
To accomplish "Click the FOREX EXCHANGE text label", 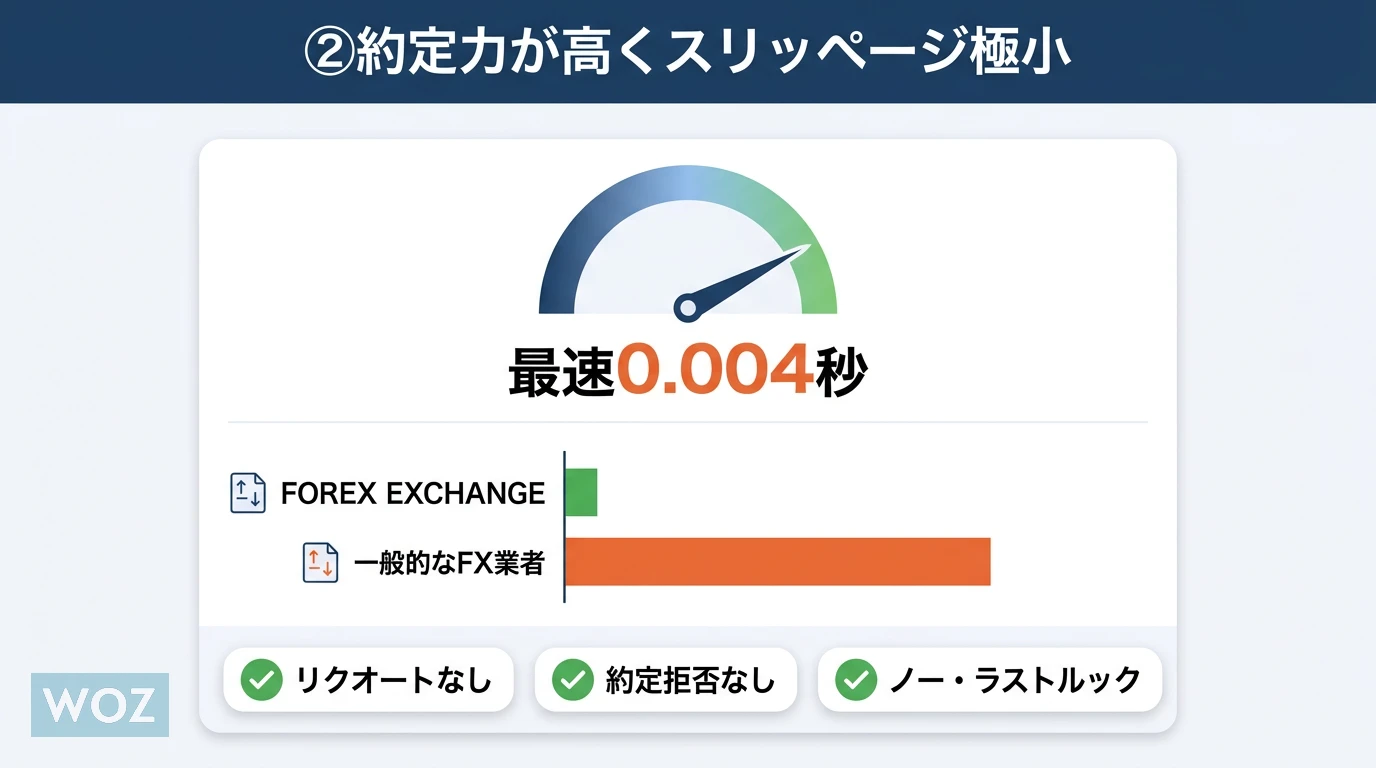I will click(413, 493).
